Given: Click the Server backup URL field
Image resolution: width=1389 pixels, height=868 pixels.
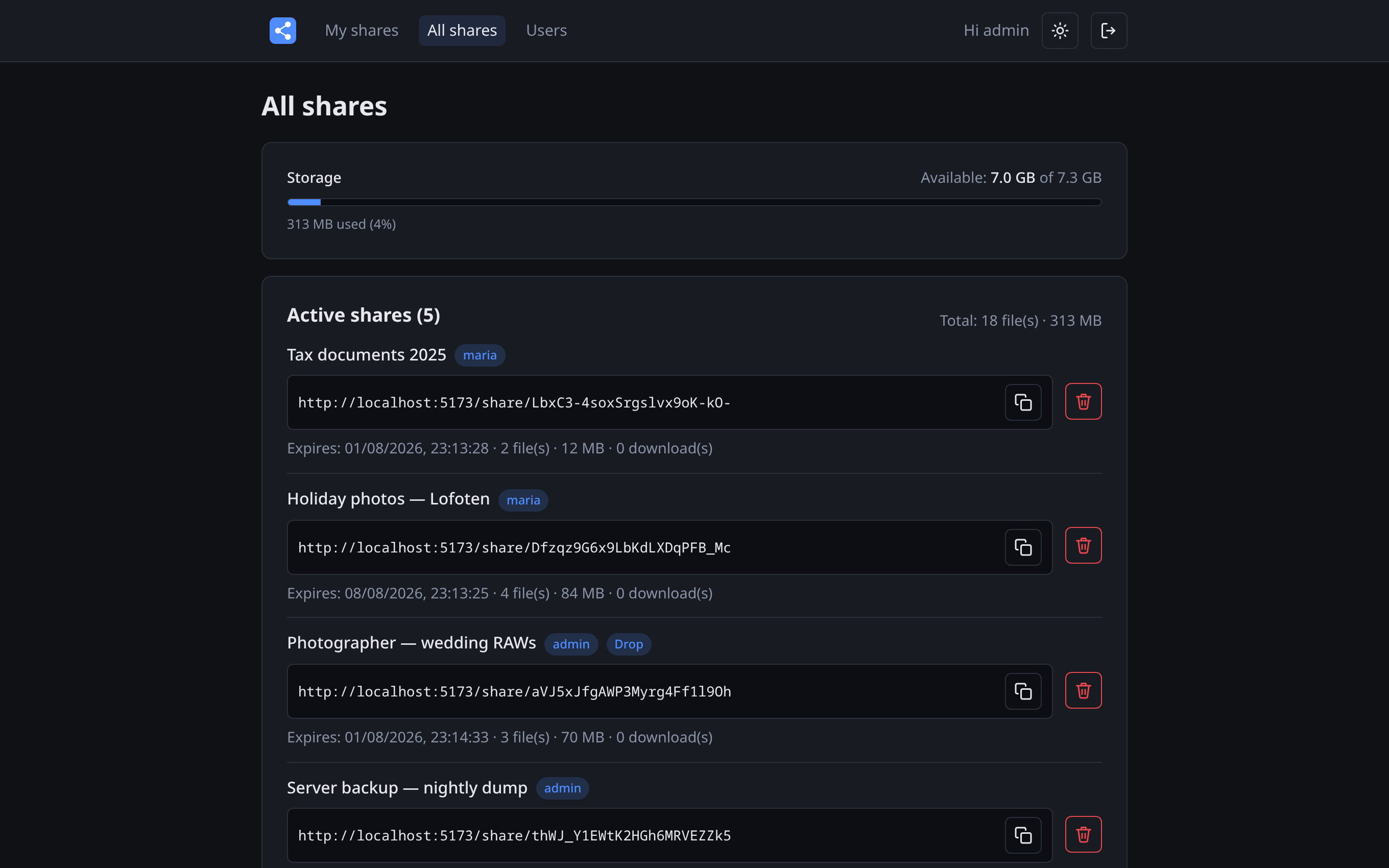Looking at the screenshot, I should 669,835.
